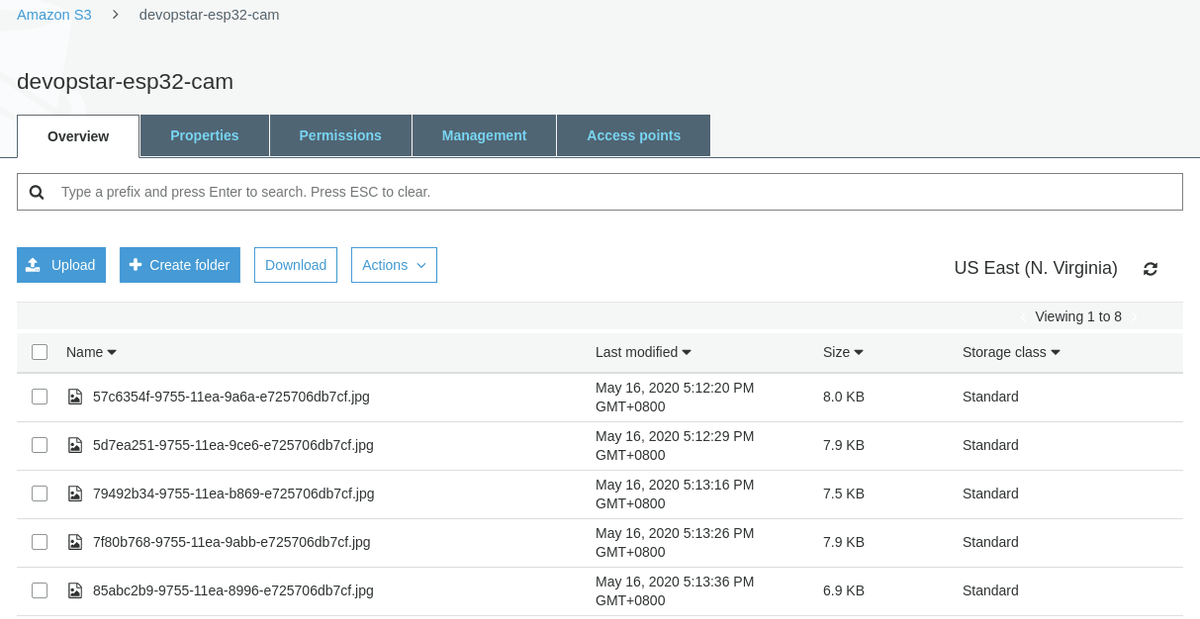Viewport: 1200px width, 619px height.
Task: Click image file icon for 57c6354f jpg
Action: pyautogui.click(x=75, y=397)
